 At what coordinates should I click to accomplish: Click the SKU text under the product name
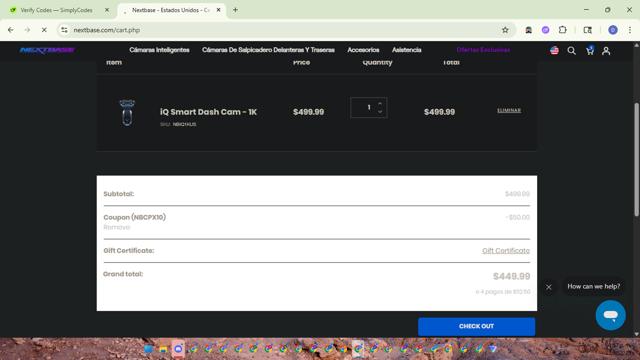pyautogui.click(x=178, y=124)
